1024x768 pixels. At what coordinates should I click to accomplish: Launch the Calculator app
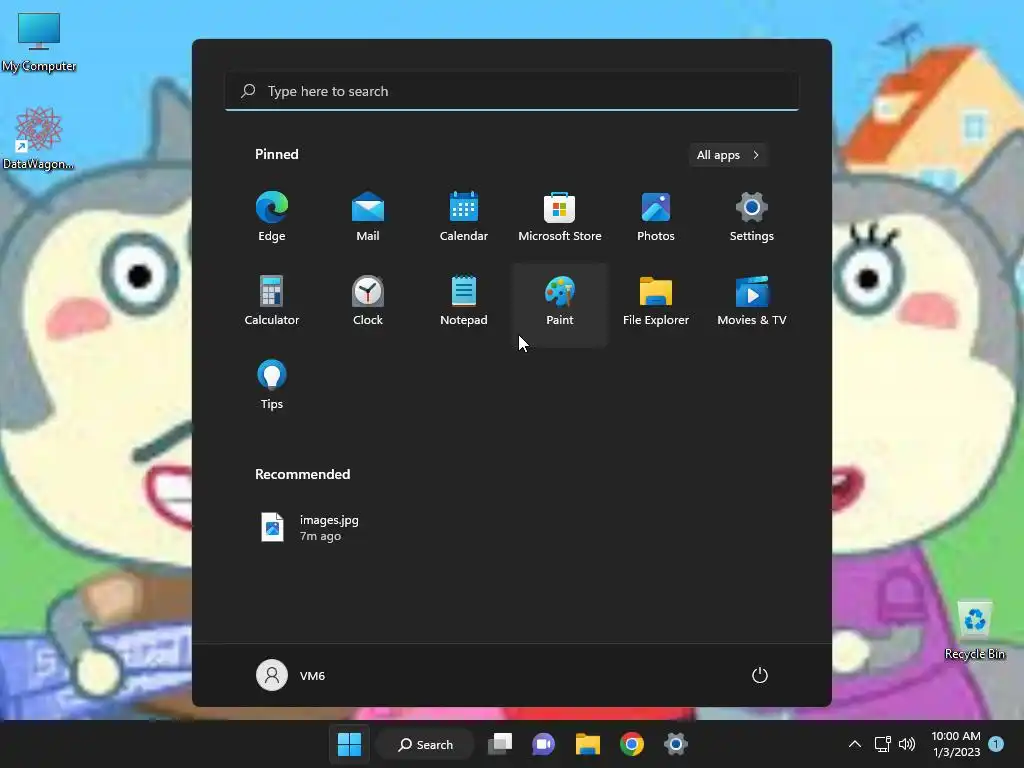tap(272, 301)
